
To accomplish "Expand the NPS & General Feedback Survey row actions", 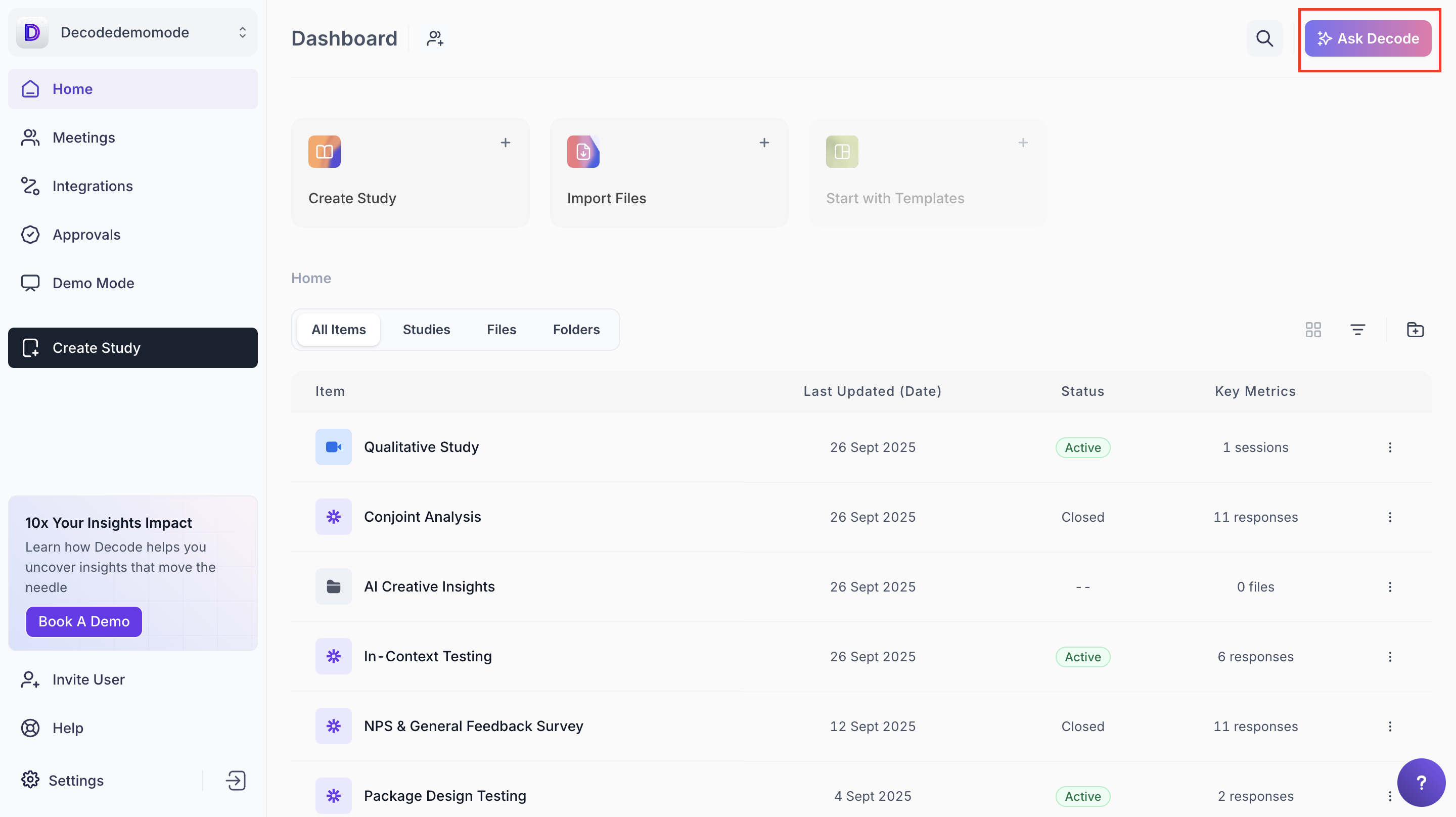I will [1390, 726].
